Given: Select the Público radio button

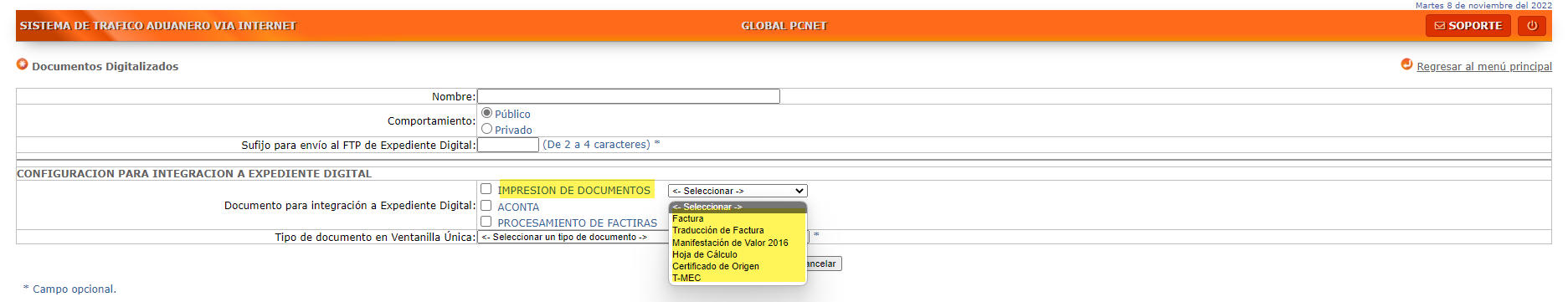Looking at the screenshot, I should point(486,113).
